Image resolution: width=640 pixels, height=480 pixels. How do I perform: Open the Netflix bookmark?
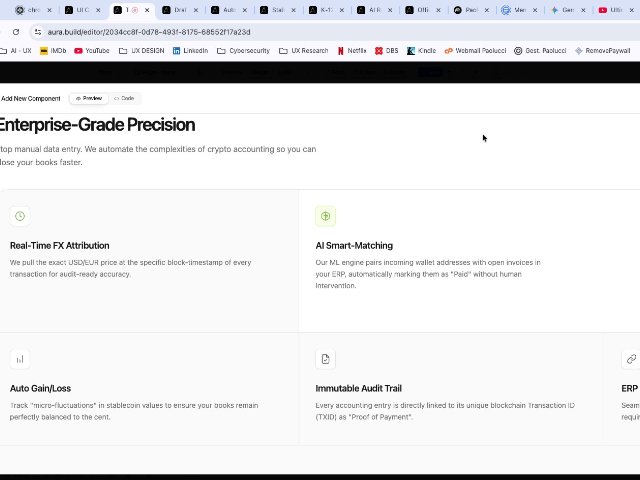(x=351, y=50)
